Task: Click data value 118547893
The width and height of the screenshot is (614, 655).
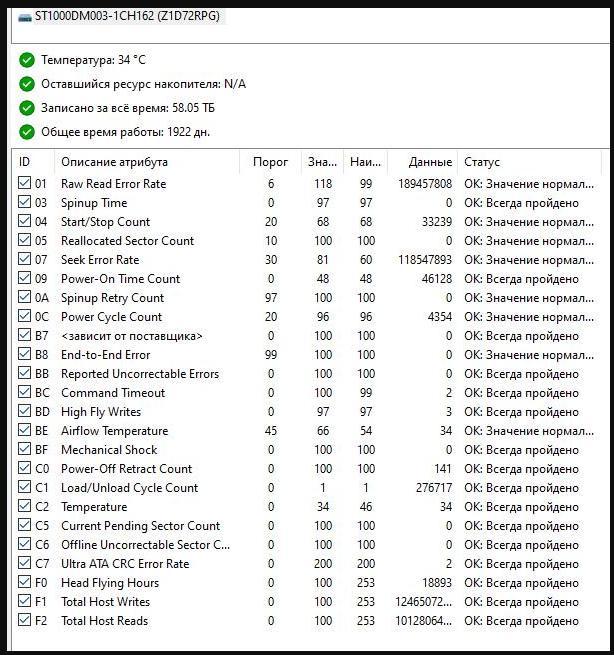Action: coord(425,260)
